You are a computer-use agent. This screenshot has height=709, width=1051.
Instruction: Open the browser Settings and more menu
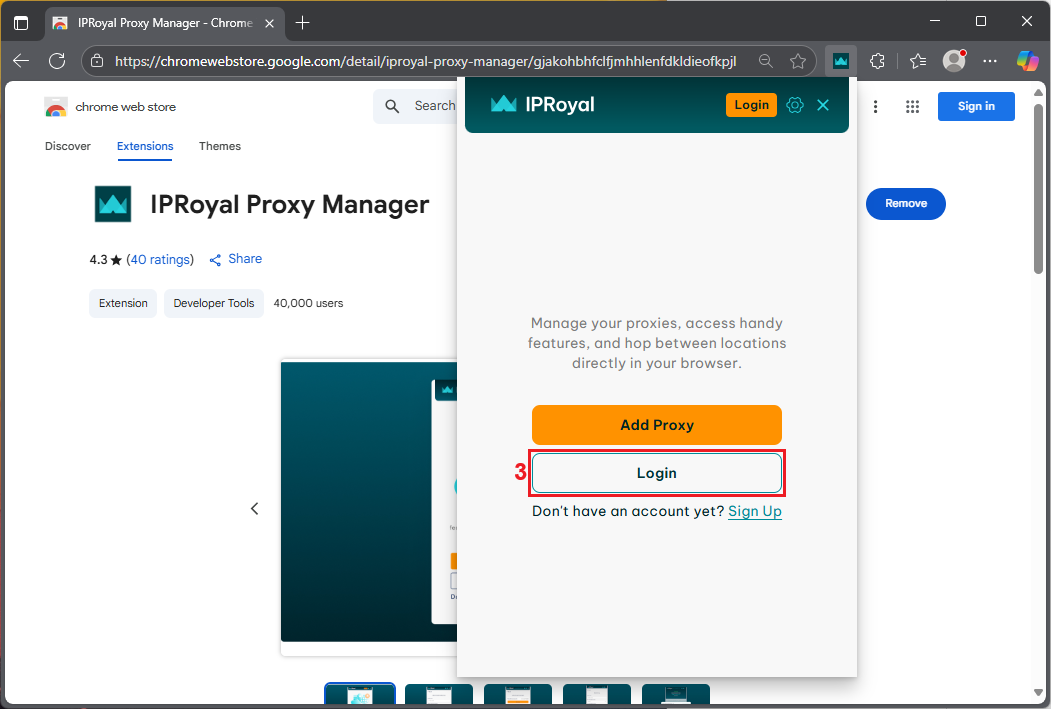tap(990, 61)
